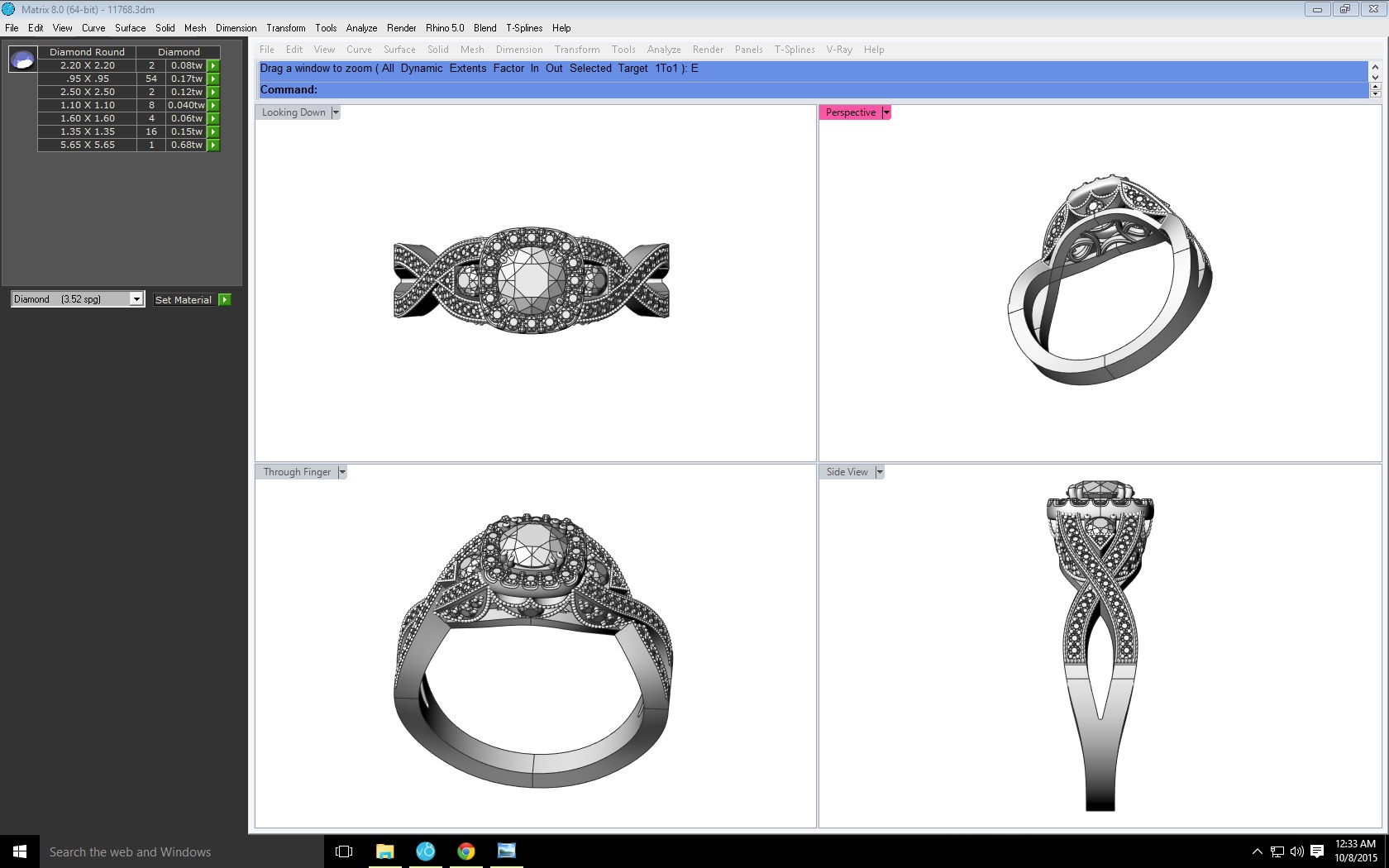Choose the Selected zoom command option

point(590,69)
